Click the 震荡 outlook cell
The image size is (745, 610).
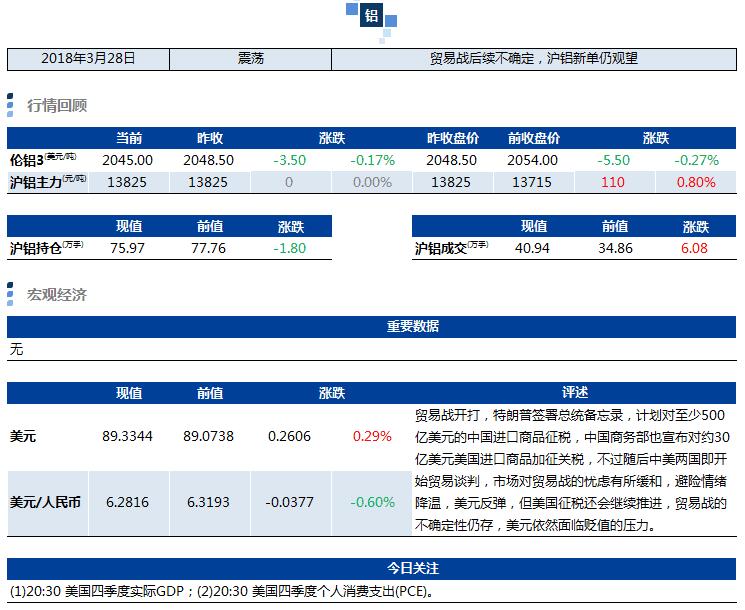[250, 59]
